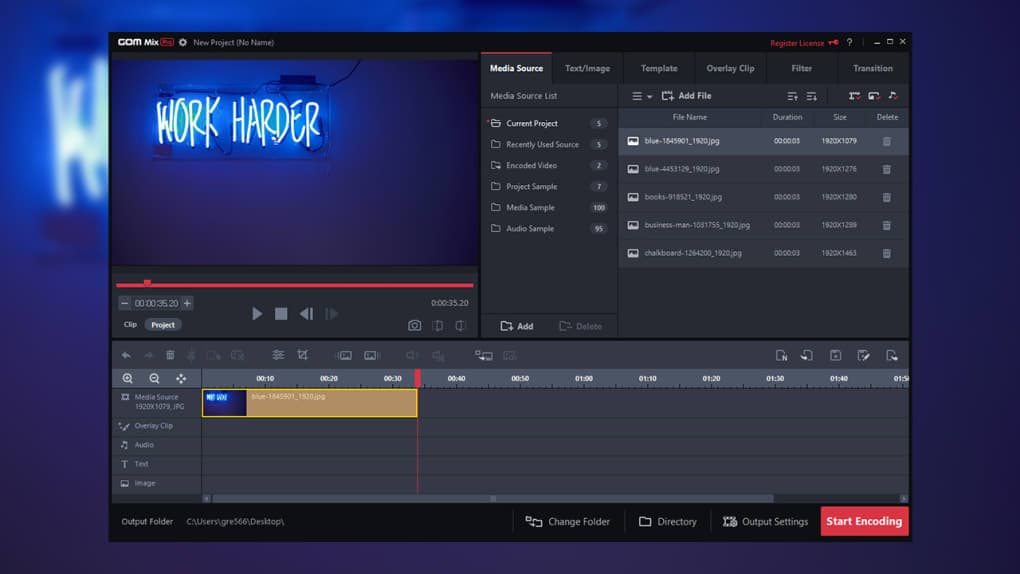Viewport: 1020px width, 574px height.
Task: Open the settings gear beside GOM Mix logo
Action: (183, 43)
